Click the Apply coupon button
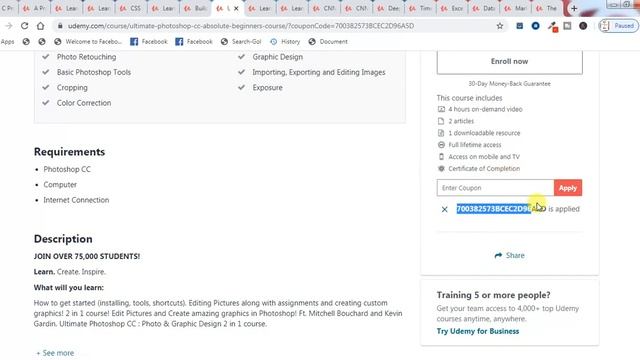 click(x=568, y=188)
